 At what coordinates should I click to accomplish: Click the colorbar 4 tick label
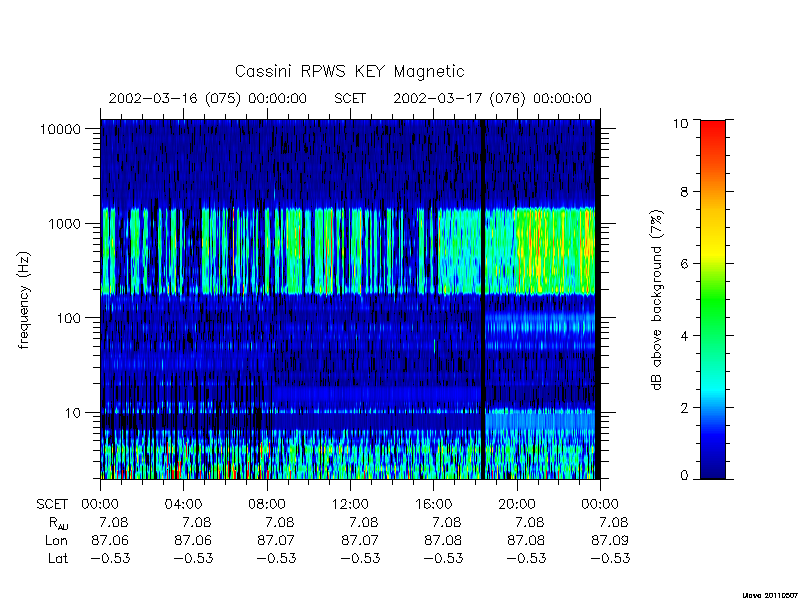click(684, 336)
